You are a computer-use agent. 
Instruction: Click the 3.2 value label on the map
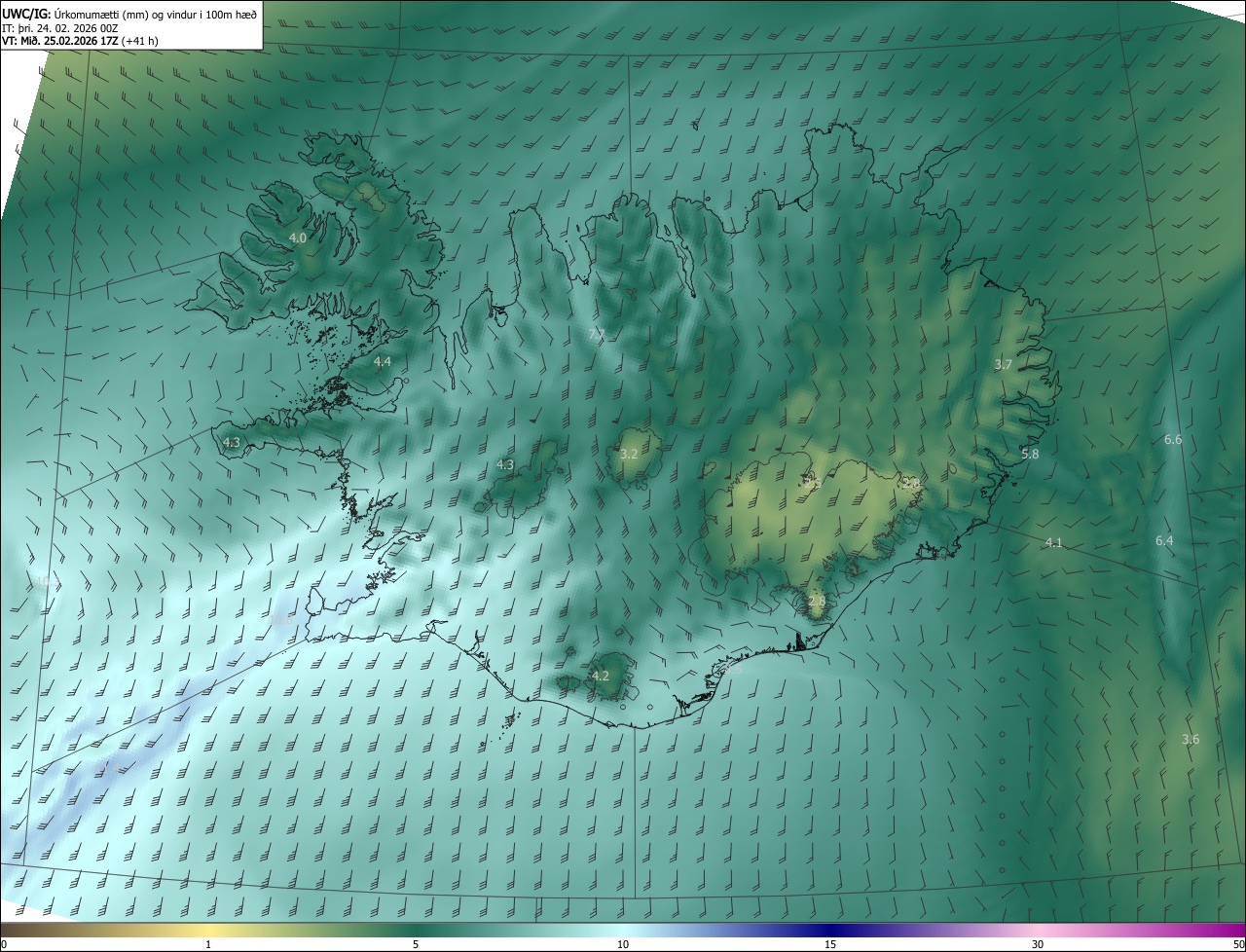pos(629,454)
